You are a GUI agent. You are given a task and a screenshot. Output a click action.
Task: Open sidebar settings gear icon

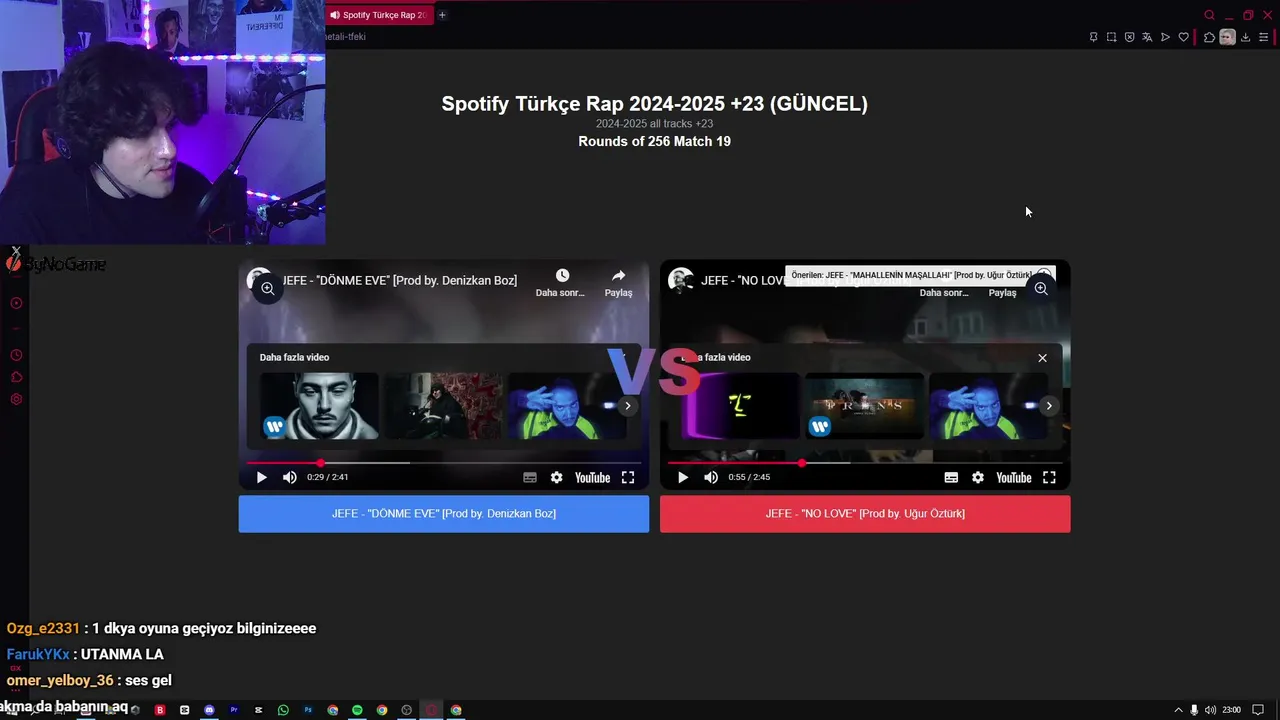[16, 399]
